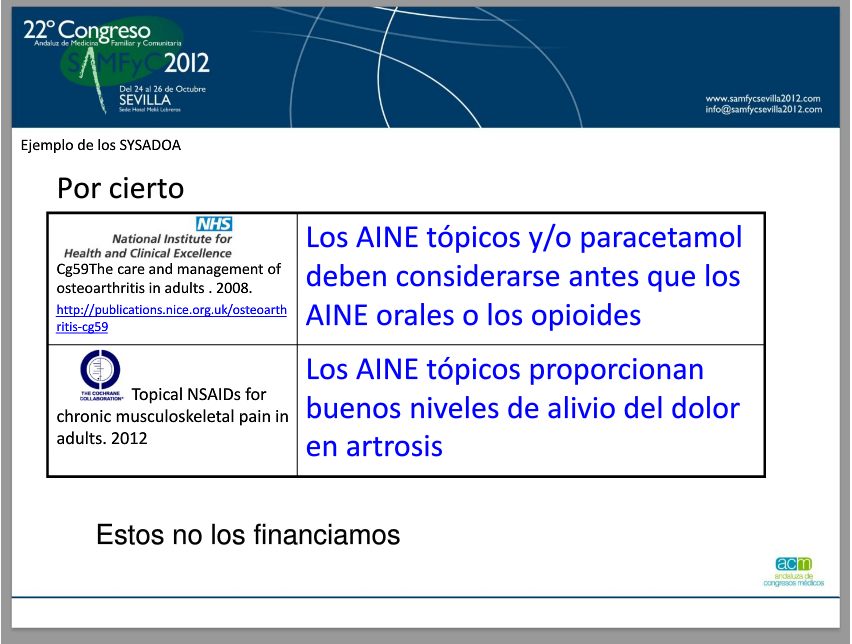Open the www.samfycsevilla2012.com website link
Image resolution: width=852 pixels, height=644 pixels.
pos(763,98)
